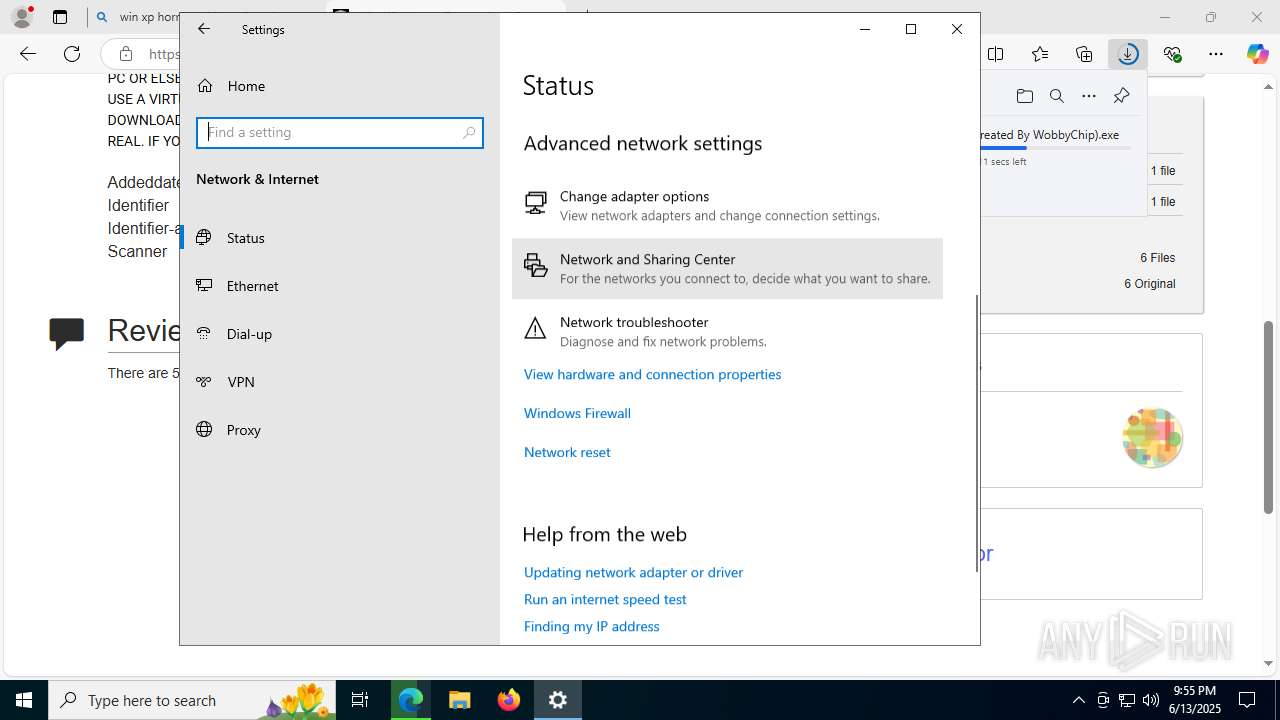Go back in the Settings window
Viewport: 1280px width, 720px height.
[204, 29]
